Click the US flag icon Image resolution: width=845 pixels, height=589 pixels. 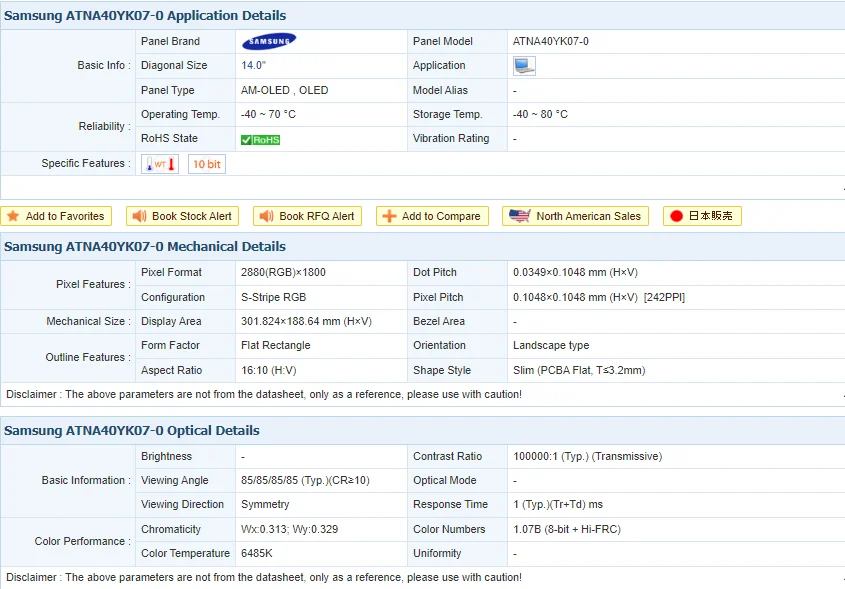(520, 216)
